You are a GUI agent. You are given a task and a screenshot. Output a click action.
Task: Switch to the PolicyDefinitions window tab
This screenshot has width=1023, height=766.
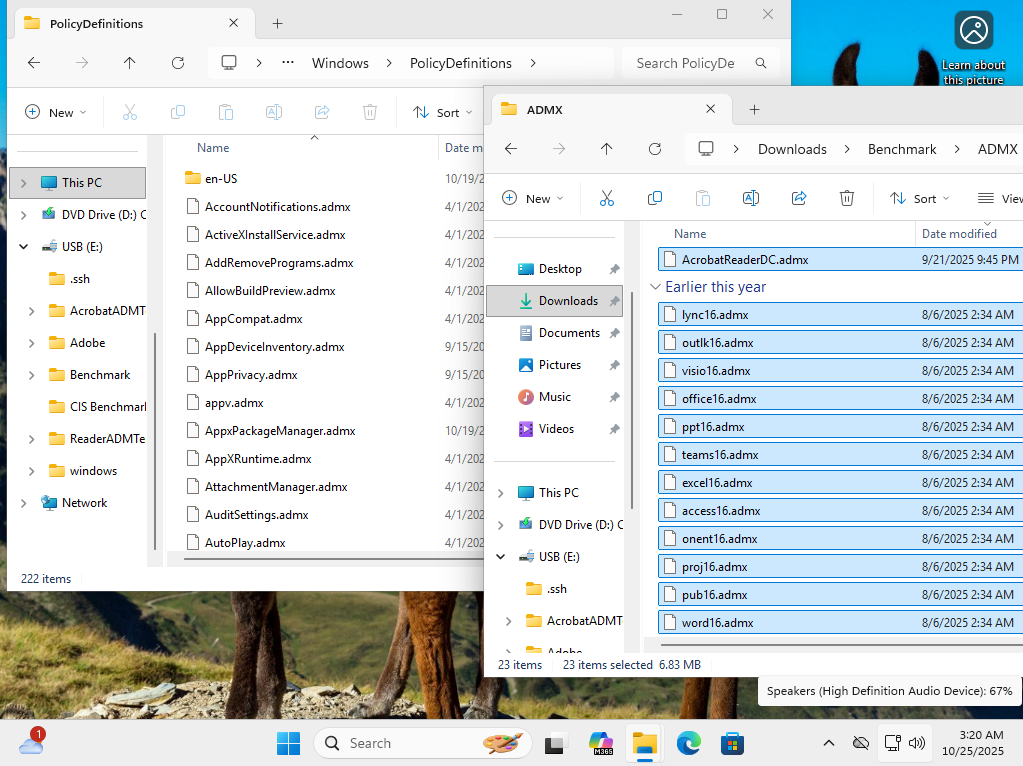[x=95, y=23]
